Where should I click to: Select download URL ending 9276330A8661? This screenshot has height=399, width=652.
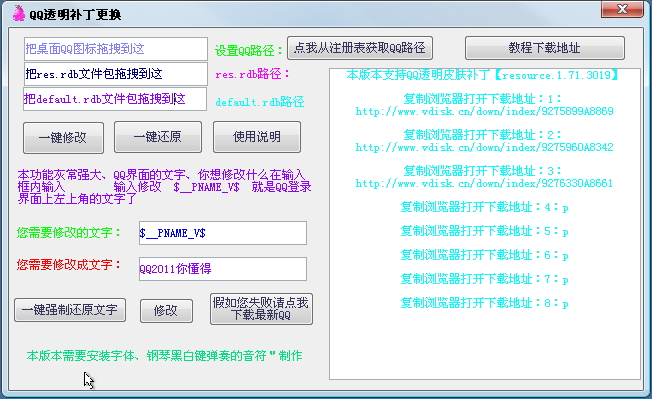(x=484, y=183)
